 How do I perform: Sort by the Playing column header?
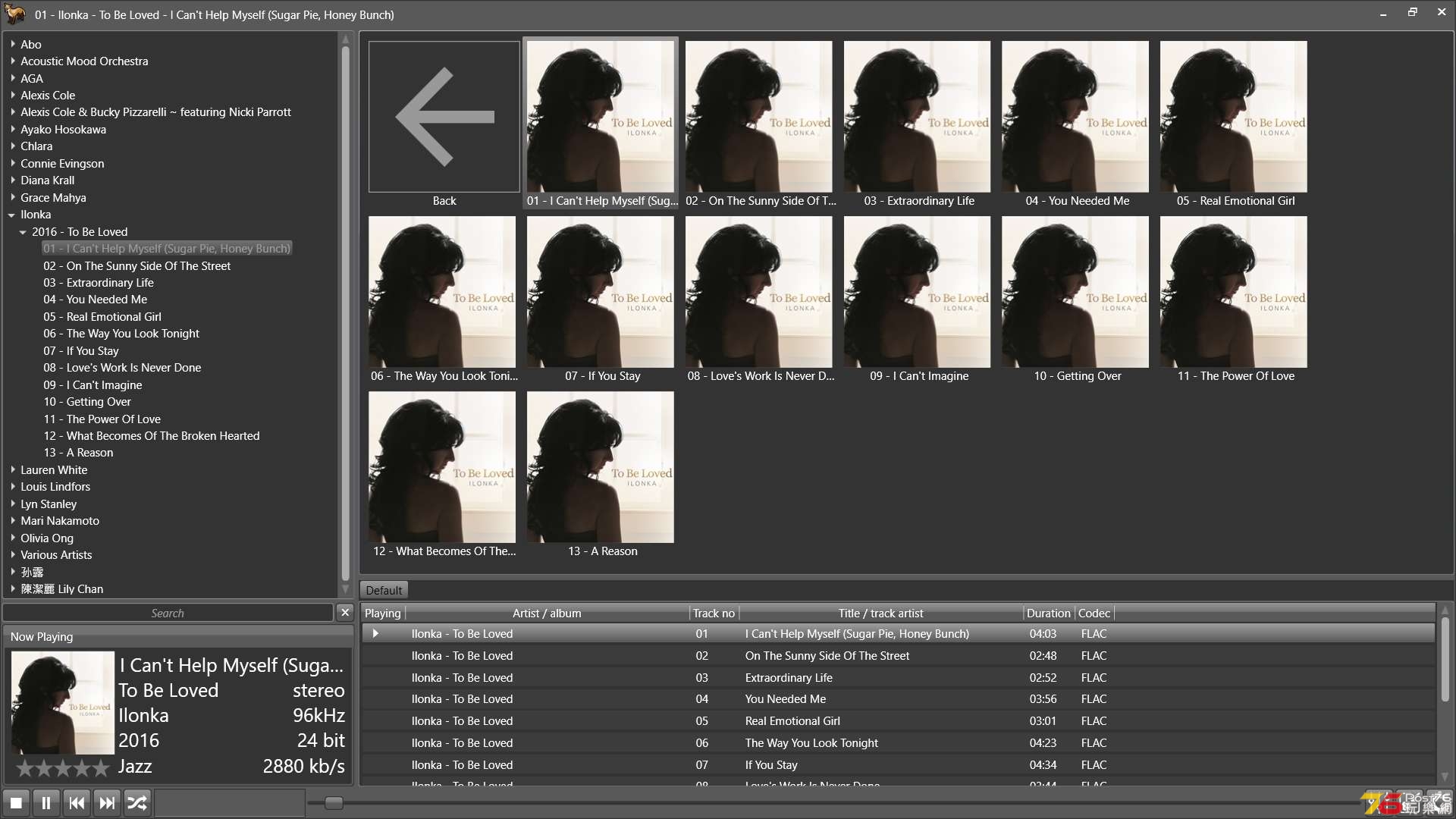(382, 613)
